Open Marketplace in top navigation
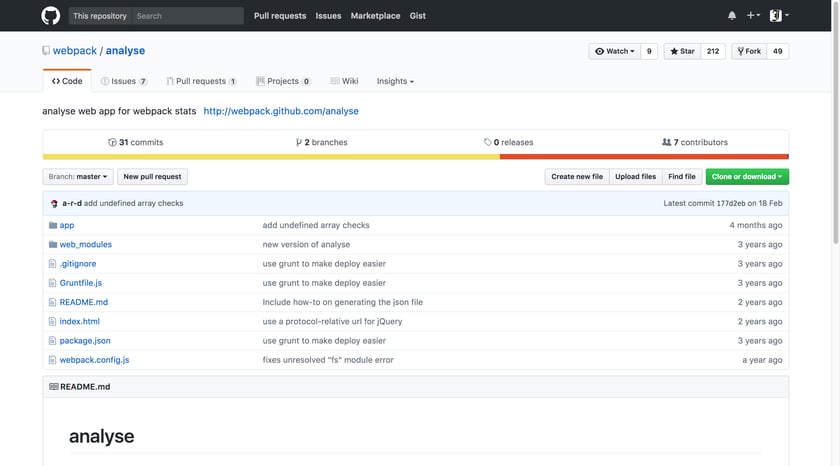This screenshot has height=466, width=840. [376, 16]
